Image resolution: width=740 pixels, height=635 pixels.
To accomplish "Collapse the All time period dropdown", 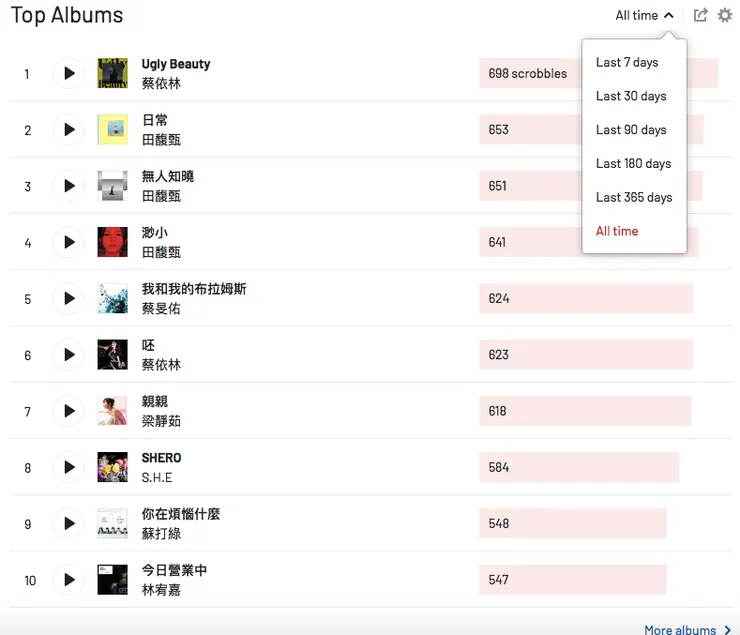I will click(x=644, y=15).
